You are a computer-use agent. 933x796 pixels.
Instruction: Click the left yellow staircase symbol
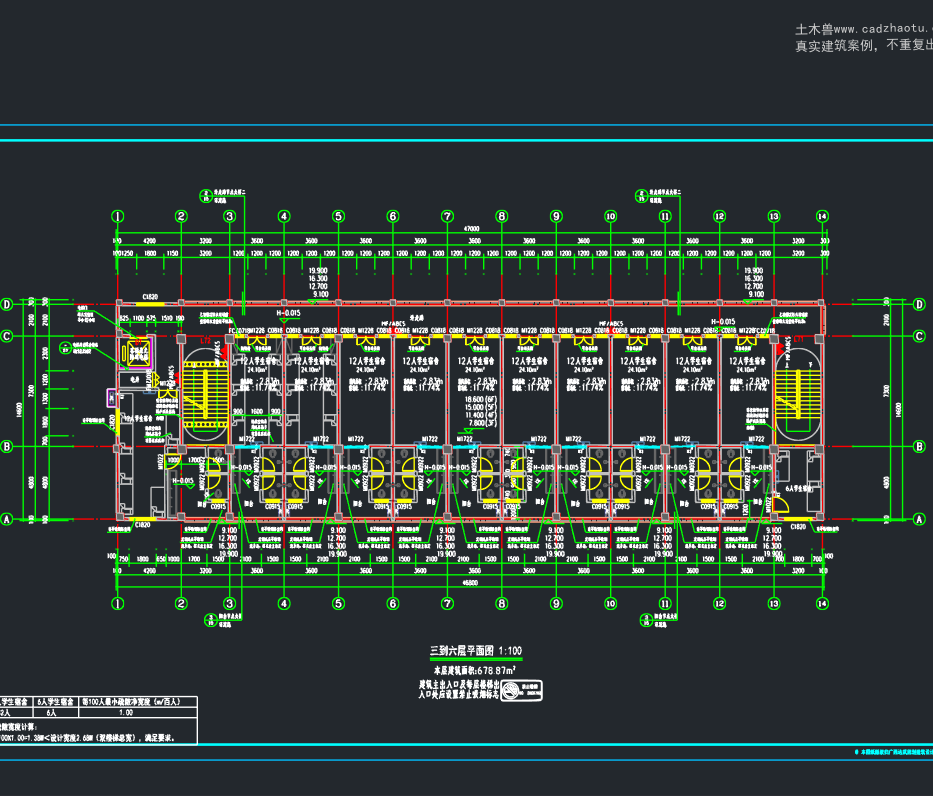[205, 396]
